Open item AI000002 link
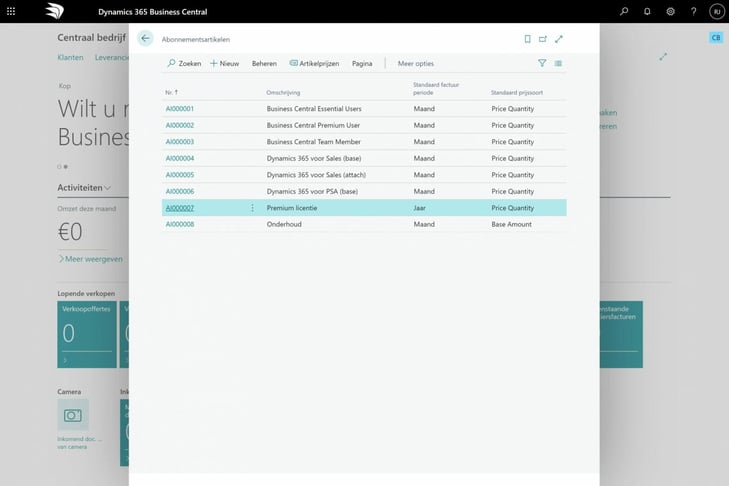This screenshot has width=729, height=486. tap(179, 125)
